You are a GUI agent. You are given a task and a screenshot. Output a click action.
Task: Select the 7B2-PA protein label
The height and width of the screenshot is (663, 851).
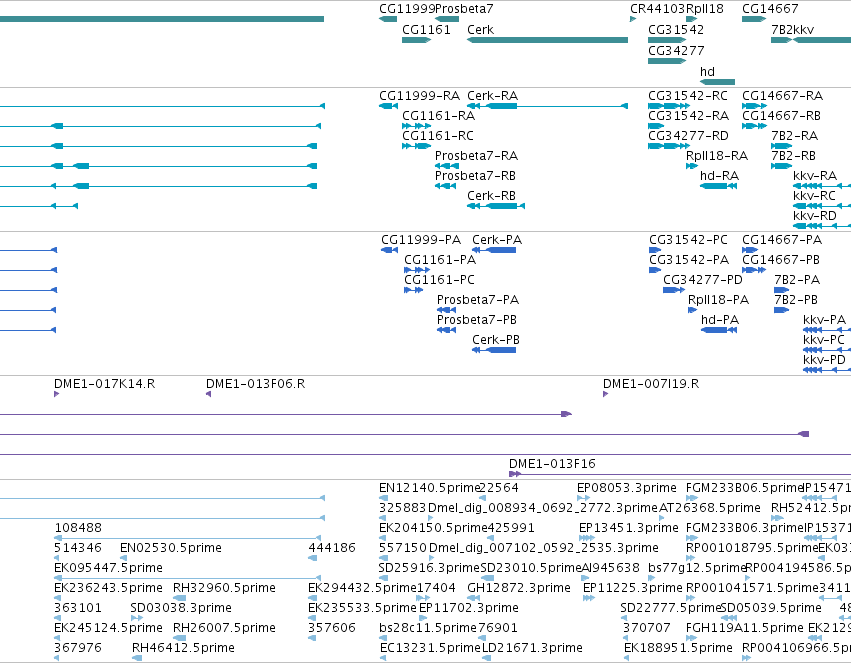coord(797,280)
